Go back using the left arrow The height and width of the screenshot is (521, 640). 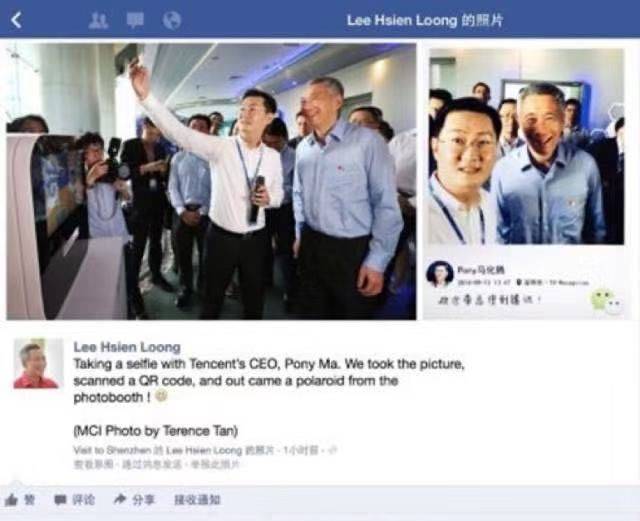(16, 20)
